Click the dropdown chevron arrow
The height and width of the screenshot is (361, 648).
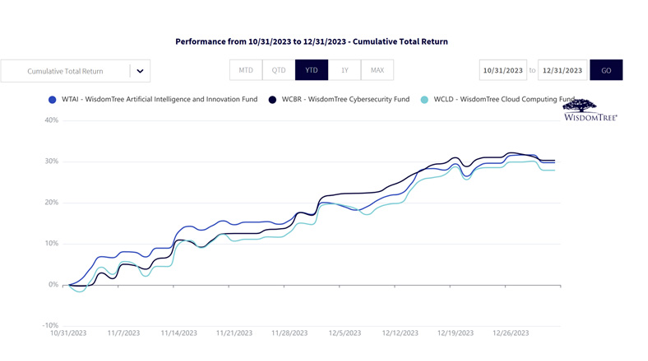pyautogui.click(x=140, y=71)
